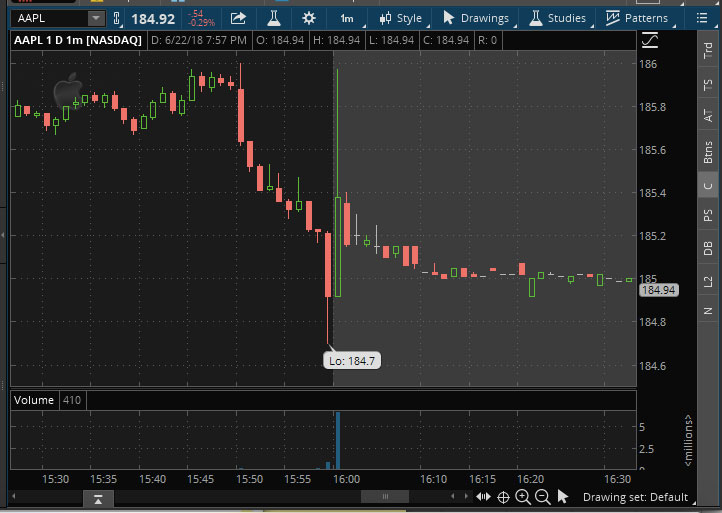The image size is (722, 513).
Task: Click the C: 184.94 close value
Action: (446, 41)
